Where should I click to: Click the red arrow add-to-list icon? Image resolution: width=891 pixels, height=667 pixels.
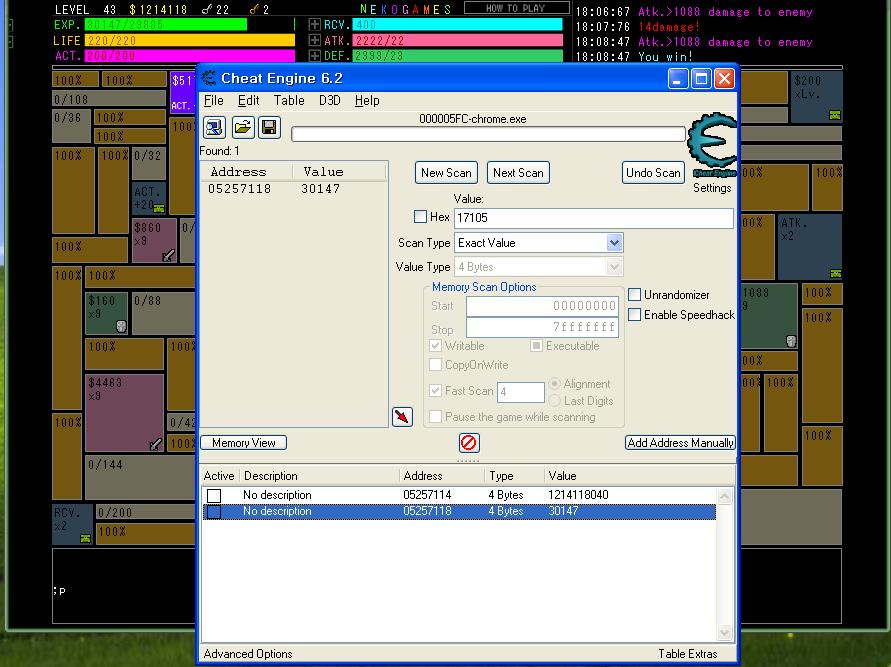402,416
